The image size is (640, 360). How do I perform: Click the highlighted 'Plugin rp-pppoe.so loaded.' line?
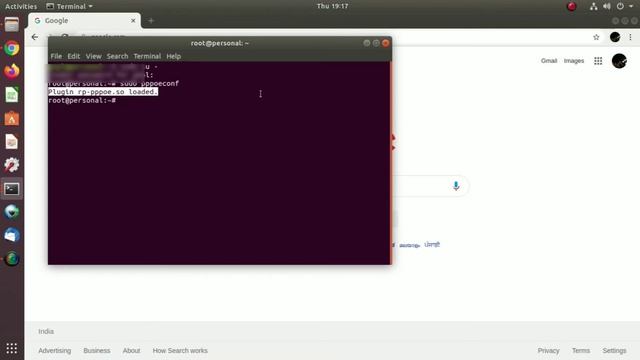103,92
